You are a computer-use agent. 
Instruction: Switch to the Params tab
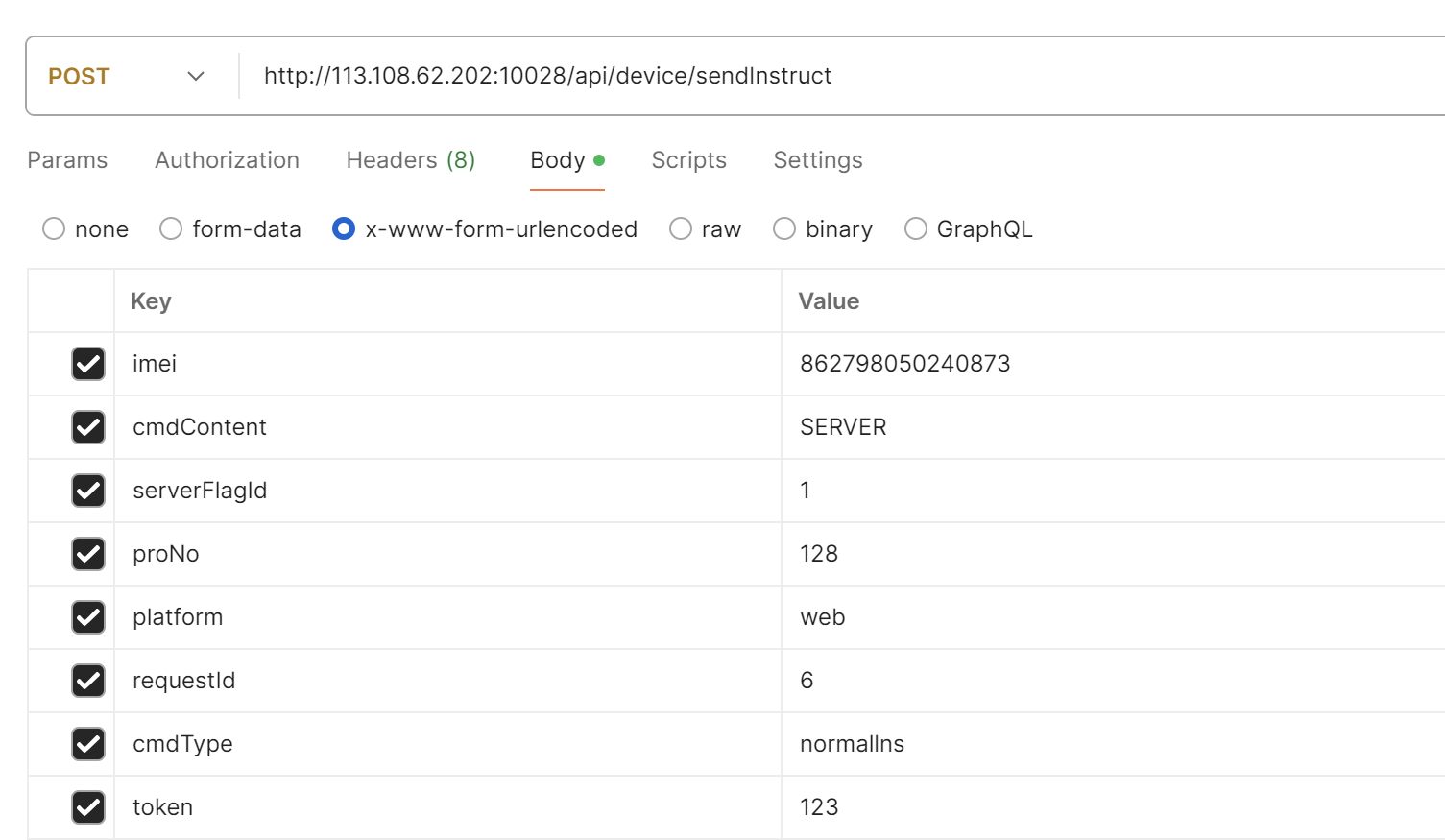tap(67, 160)
